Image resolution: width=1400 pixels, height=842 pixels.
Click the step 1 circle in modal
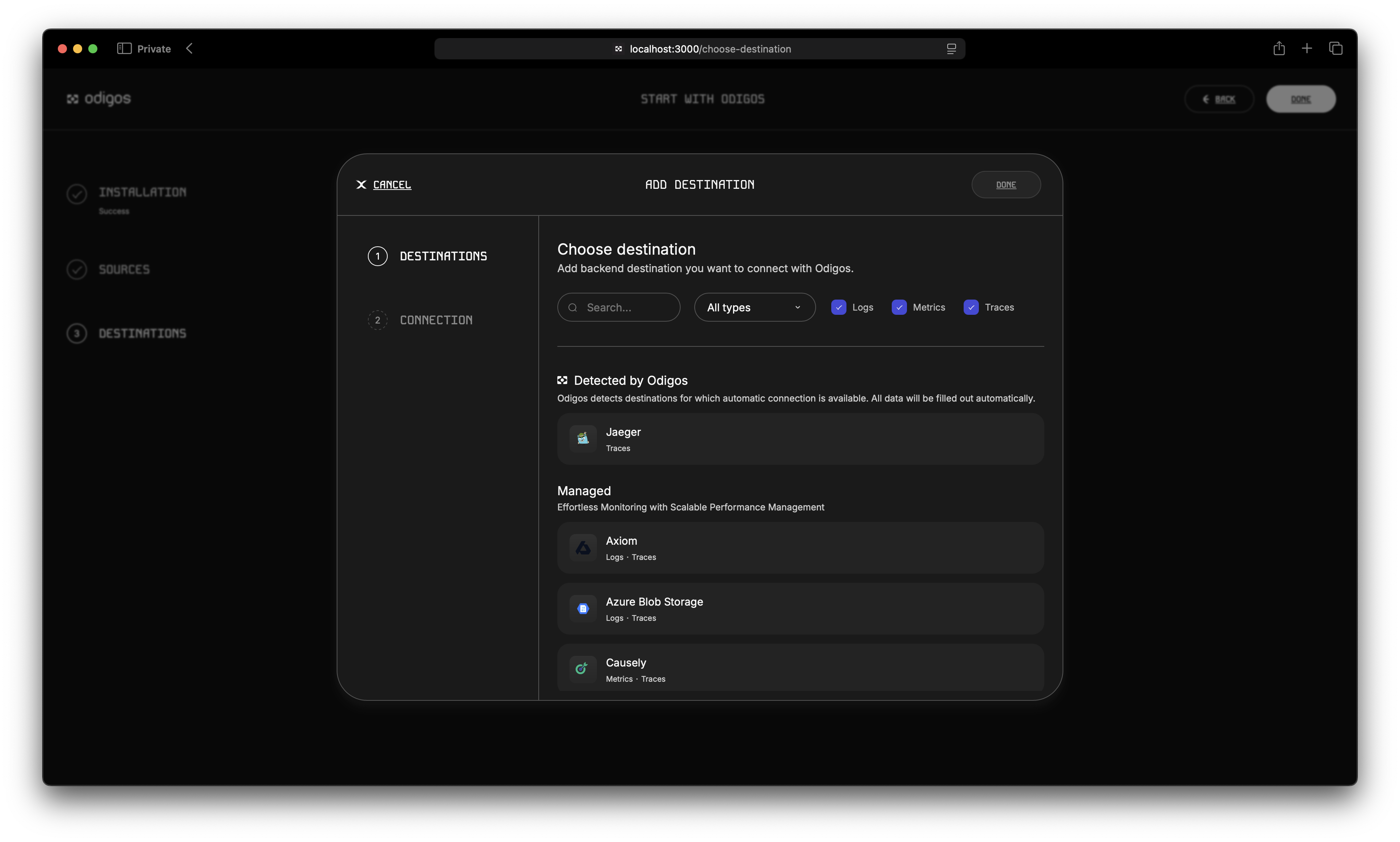(x=378, y=256)
